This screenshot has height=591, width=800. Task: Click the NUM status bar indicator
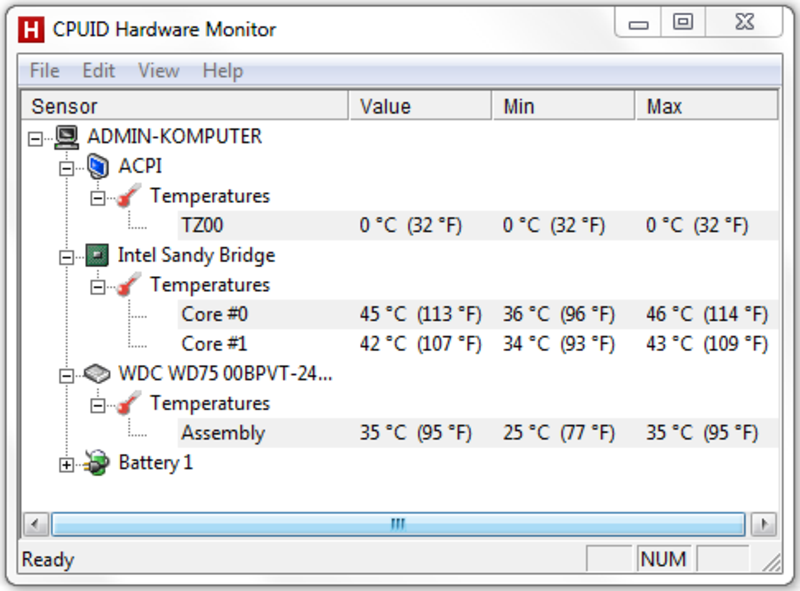coord(663,559)
